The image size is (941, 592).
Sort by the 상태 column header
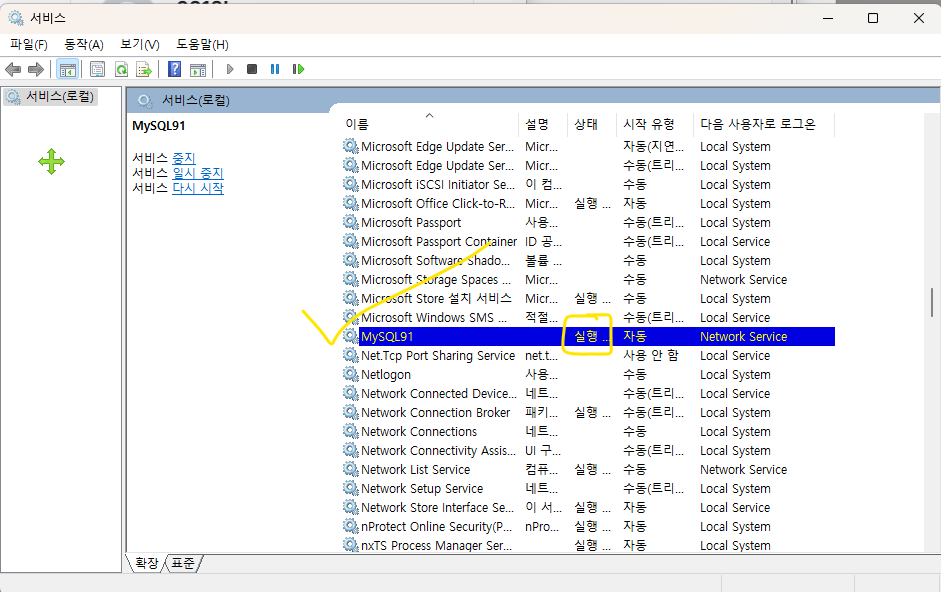pyautogui.click(x=592, y=124)
